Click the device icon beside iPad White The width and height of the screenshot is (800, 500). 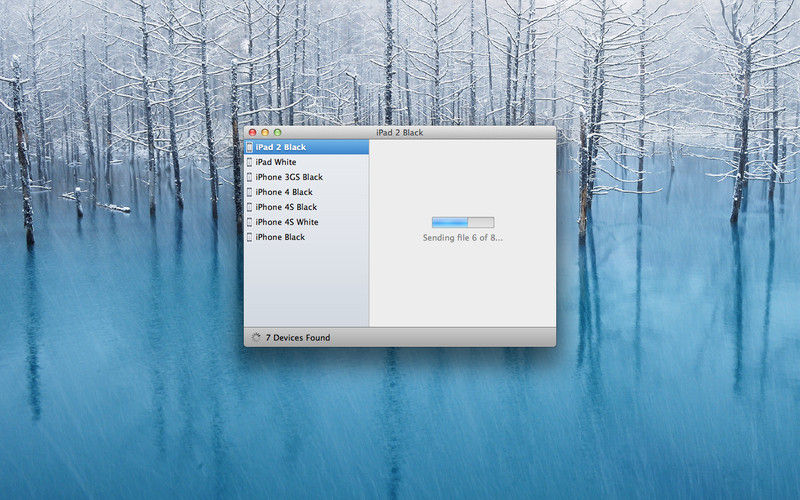point(249,162)
